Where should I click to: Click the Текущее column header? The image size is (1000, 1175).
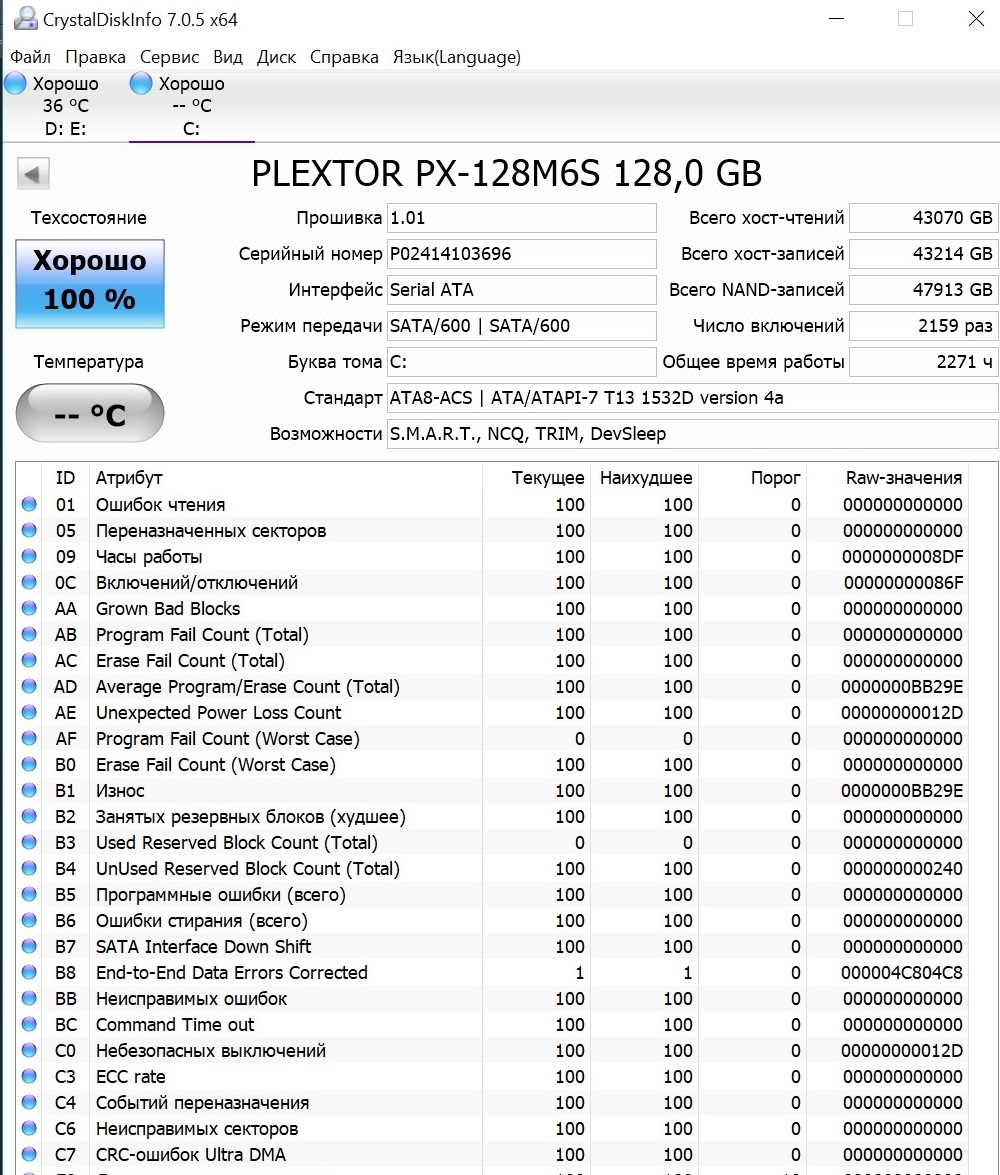pyautogui.click(x=548, y=478)
